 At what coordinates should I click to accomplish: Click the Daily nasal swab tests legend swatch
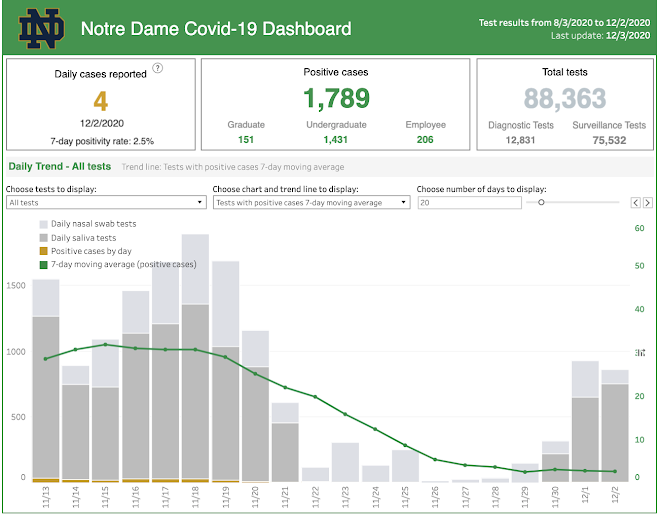[43, 224]
